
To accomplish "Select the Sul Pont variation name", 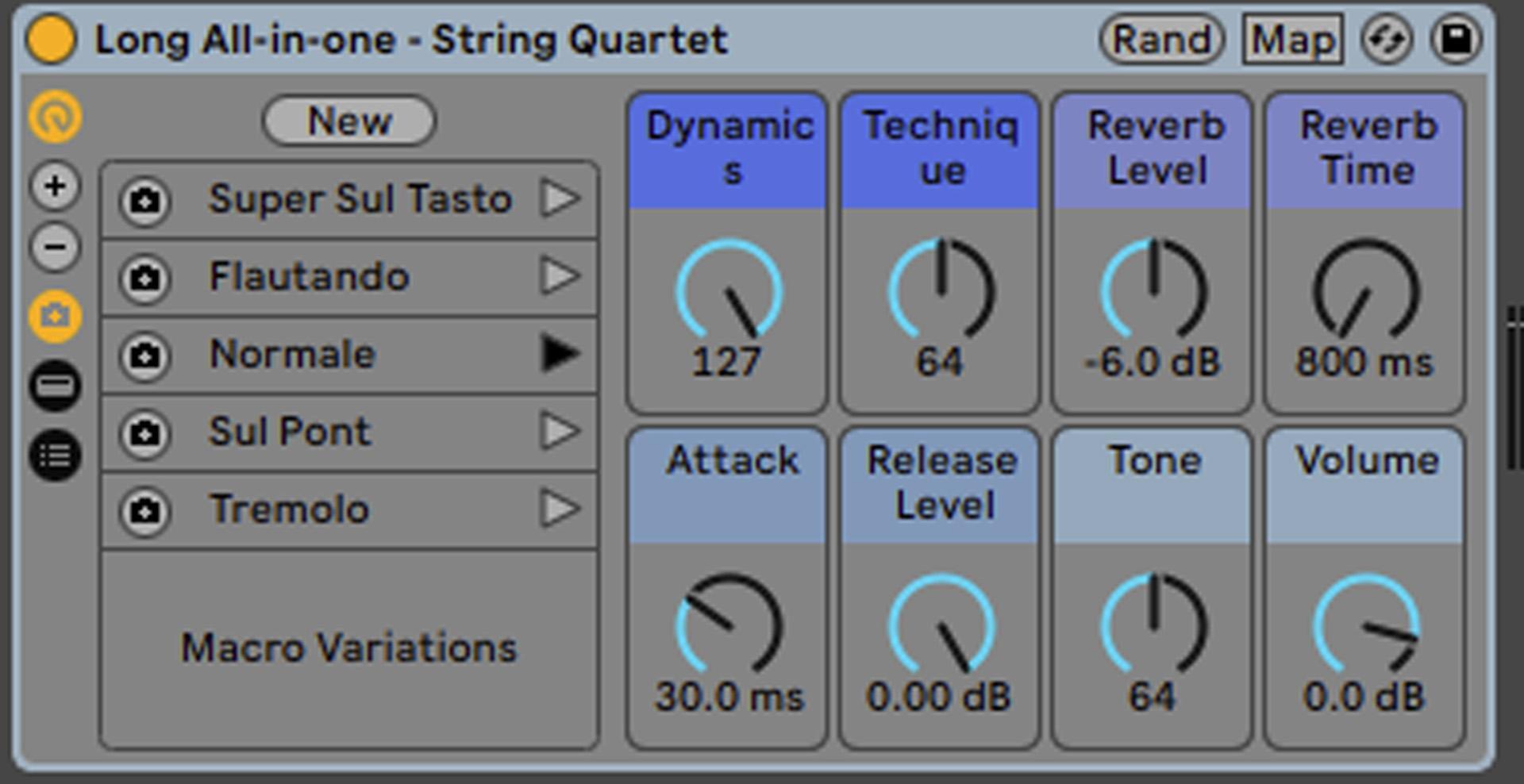I will click(x=290, y=432).
